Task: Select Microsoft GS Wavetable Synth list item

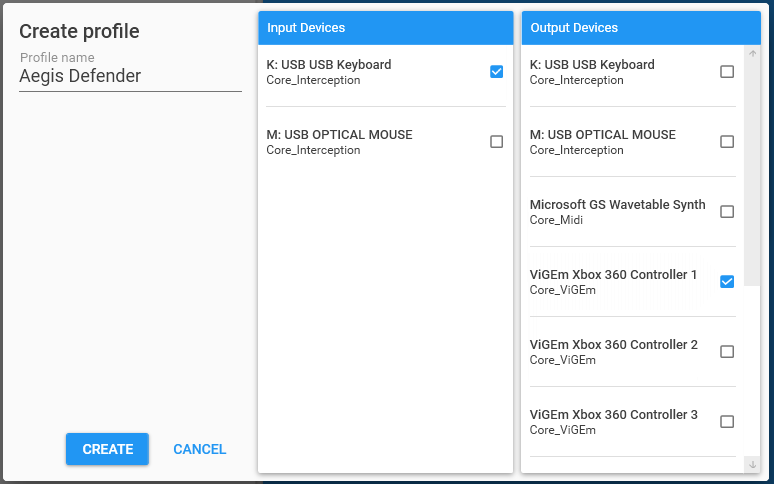Action: pyautogui.click(x=617, y=212)
